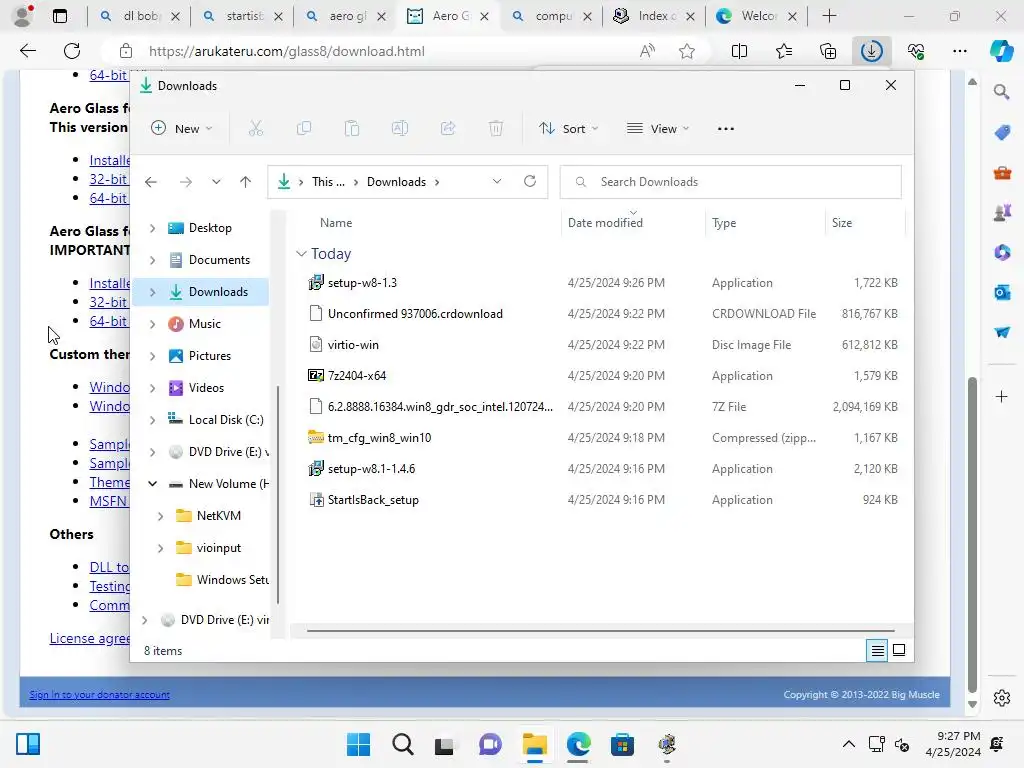Switch to the Welcome browser tab
Viewport: 1024px width, 768px height.
756,16
